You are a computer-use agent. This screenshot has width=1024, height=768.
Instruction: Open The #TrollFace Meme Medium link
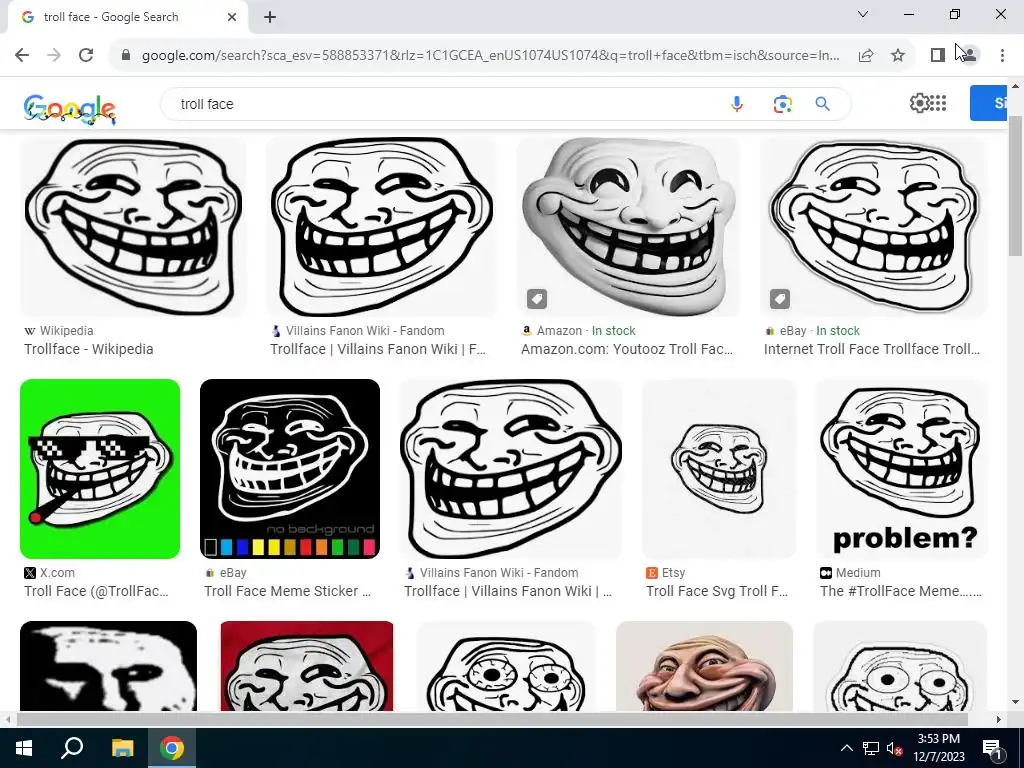(x=901, y=591)
